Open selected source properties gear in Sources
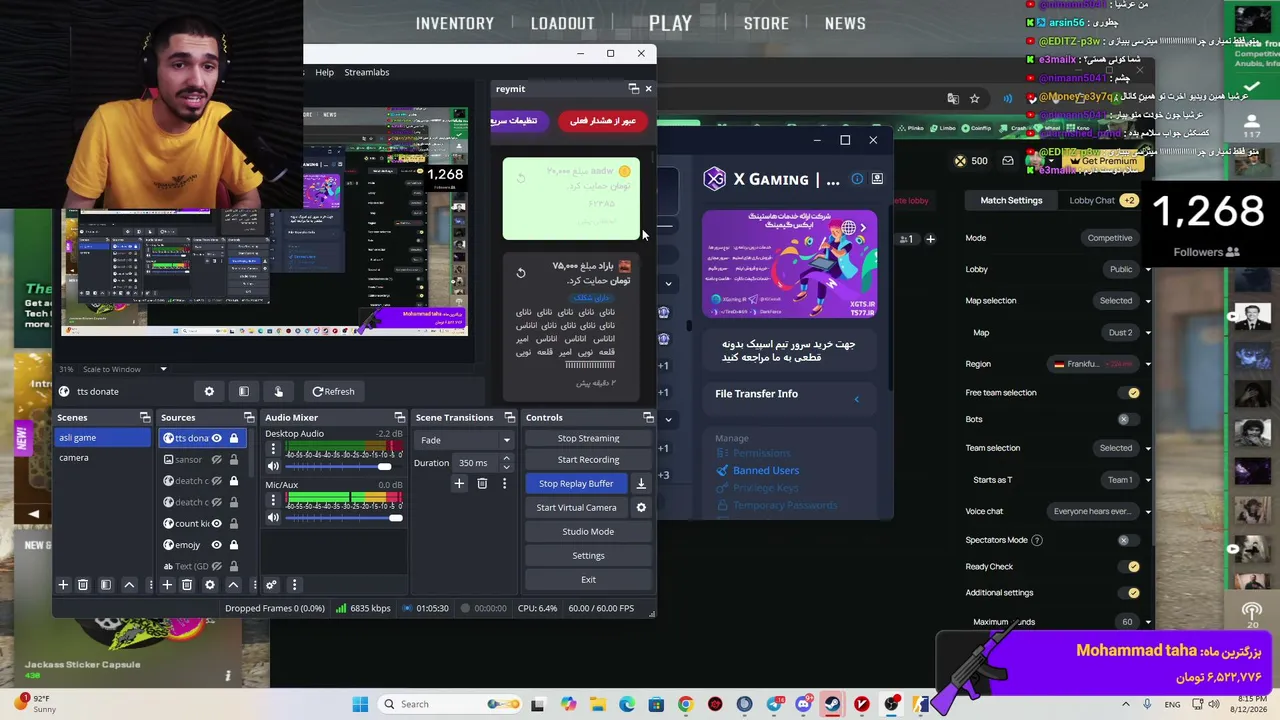The image size is (1280, 720). coord(210,585)
